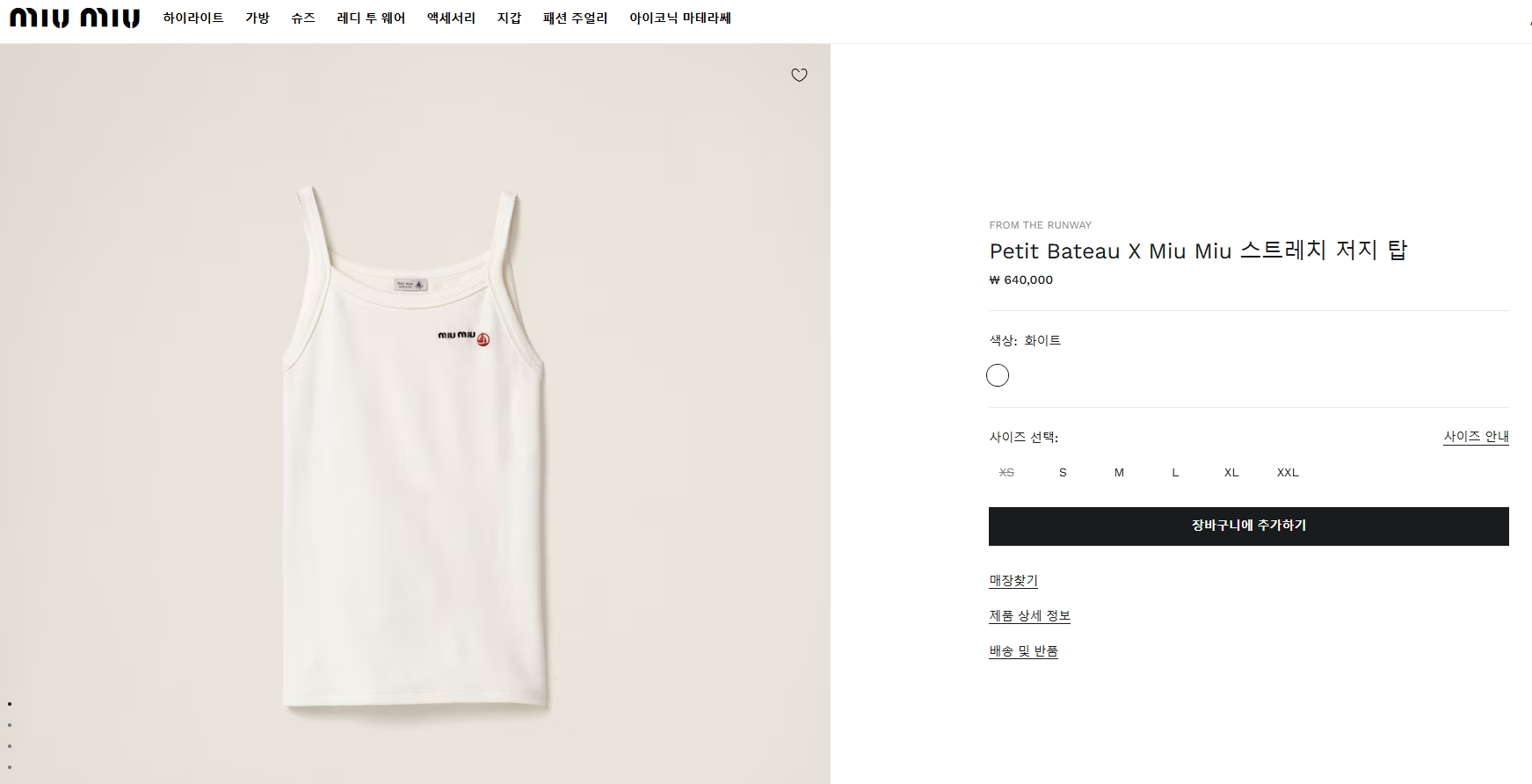
Task: Open the 하이라이트 menu item
Action: click(x=193, y=18)
